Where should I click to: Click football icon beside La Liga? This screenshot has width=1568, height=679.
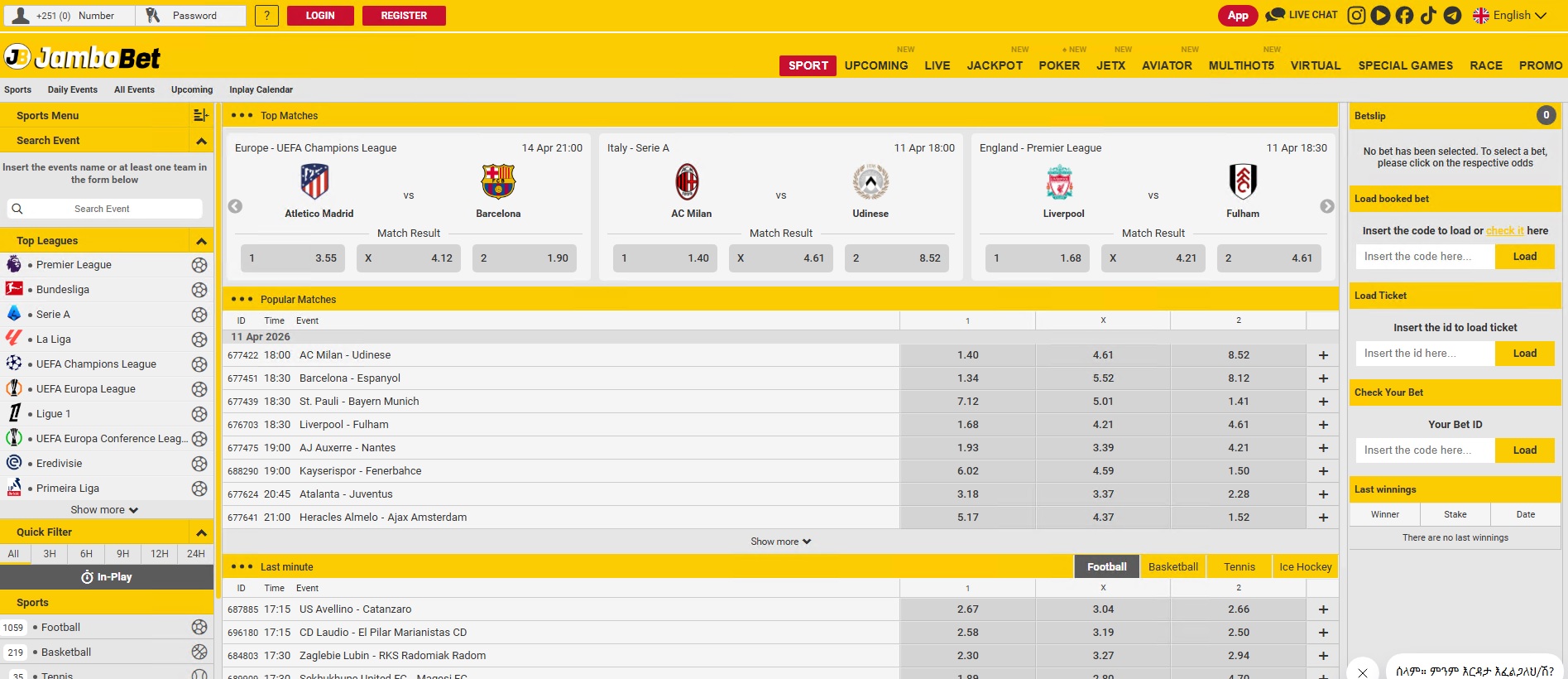click(199, 339)
